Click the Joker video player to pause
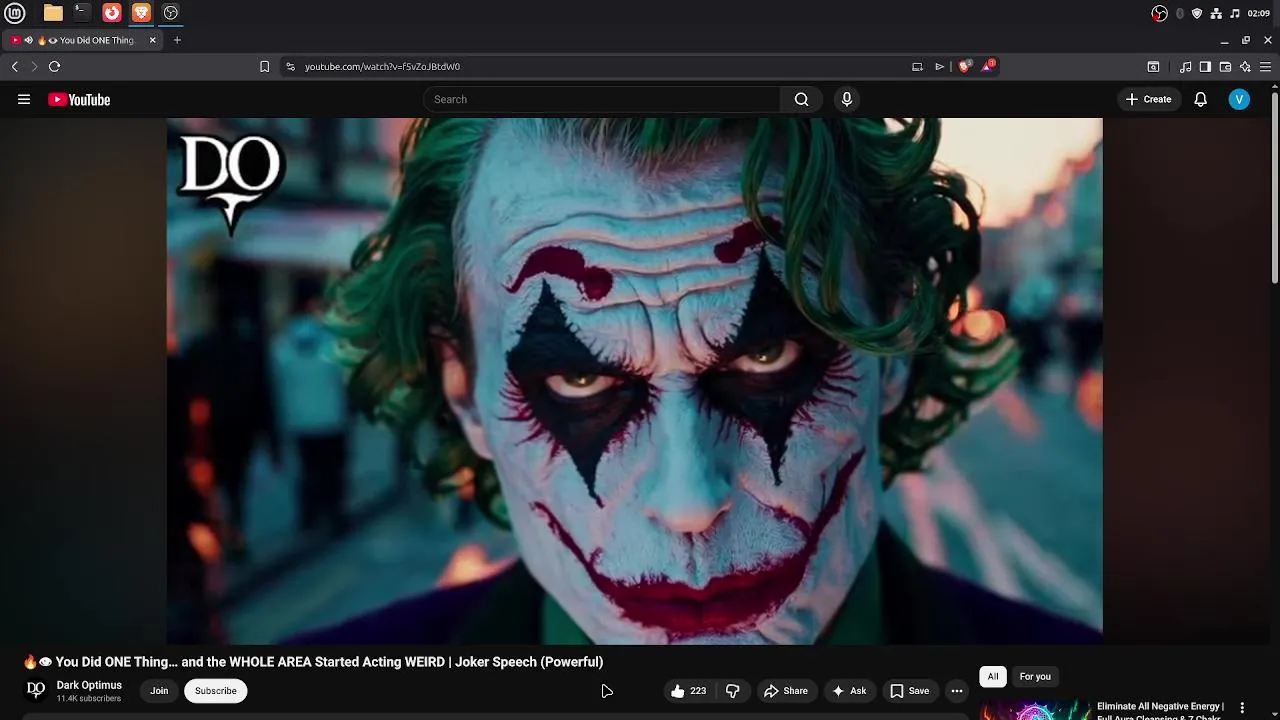The width and height of the screenshot is (1280, 720). (634, 381)
